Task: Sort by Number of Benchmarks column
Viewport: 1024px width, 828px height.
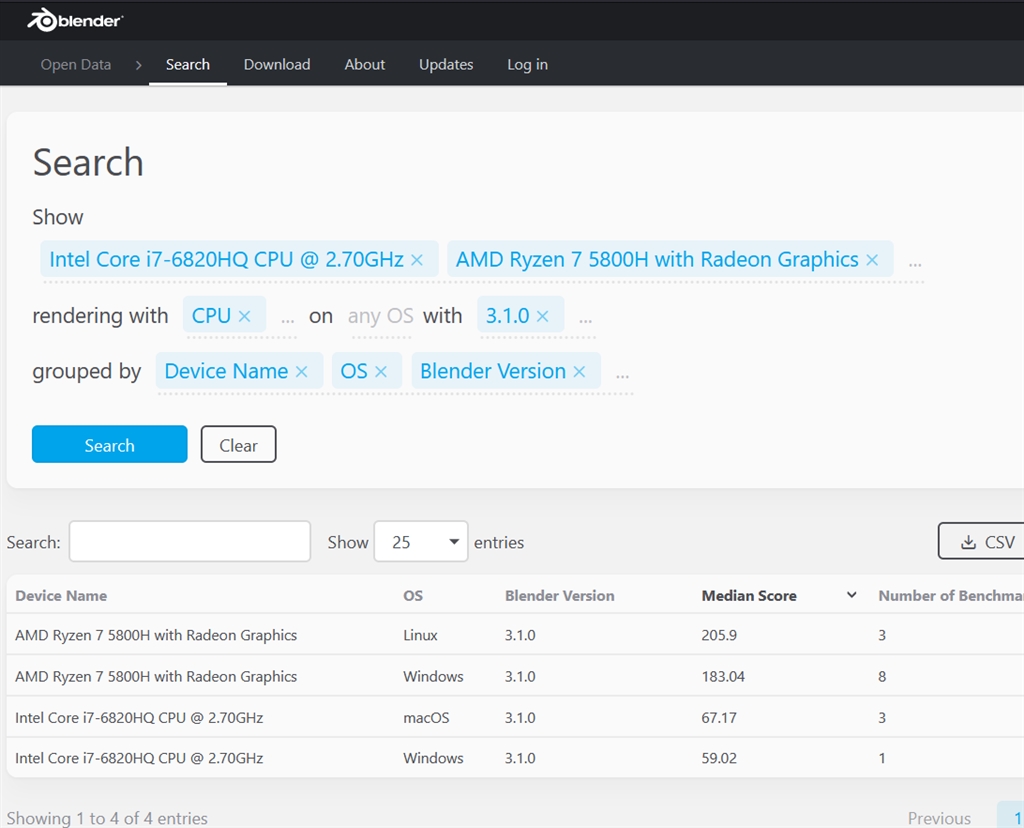Action: pos(951,596)
